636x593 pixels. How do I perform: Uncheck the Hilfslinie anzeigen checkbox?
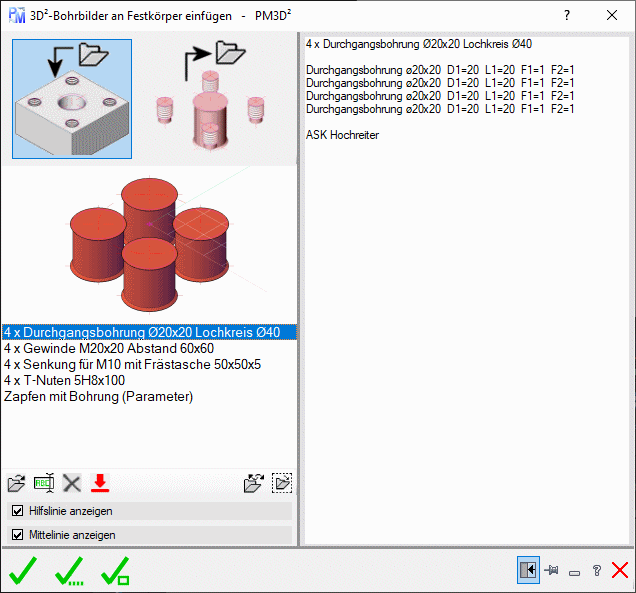[x=17, y=511]
